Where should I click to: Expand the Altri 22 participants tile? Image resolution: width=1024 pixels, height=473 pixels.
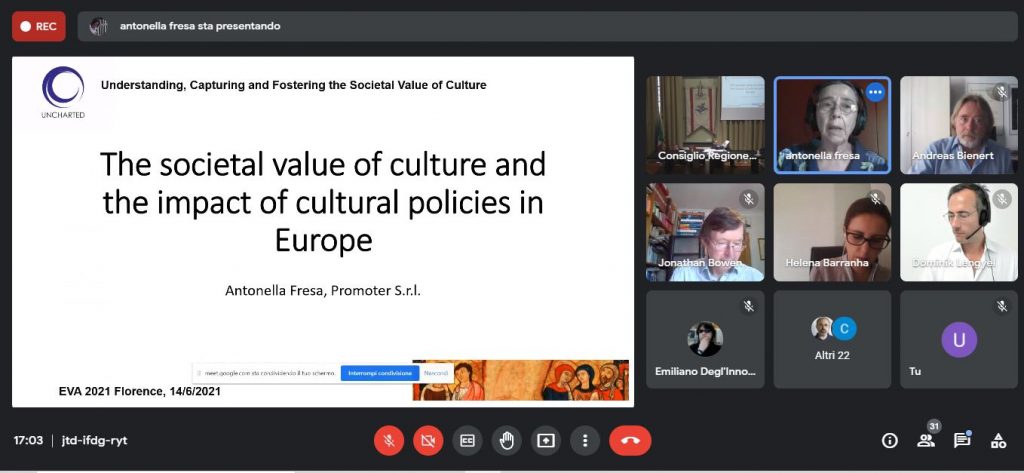[x=832, y=339]
